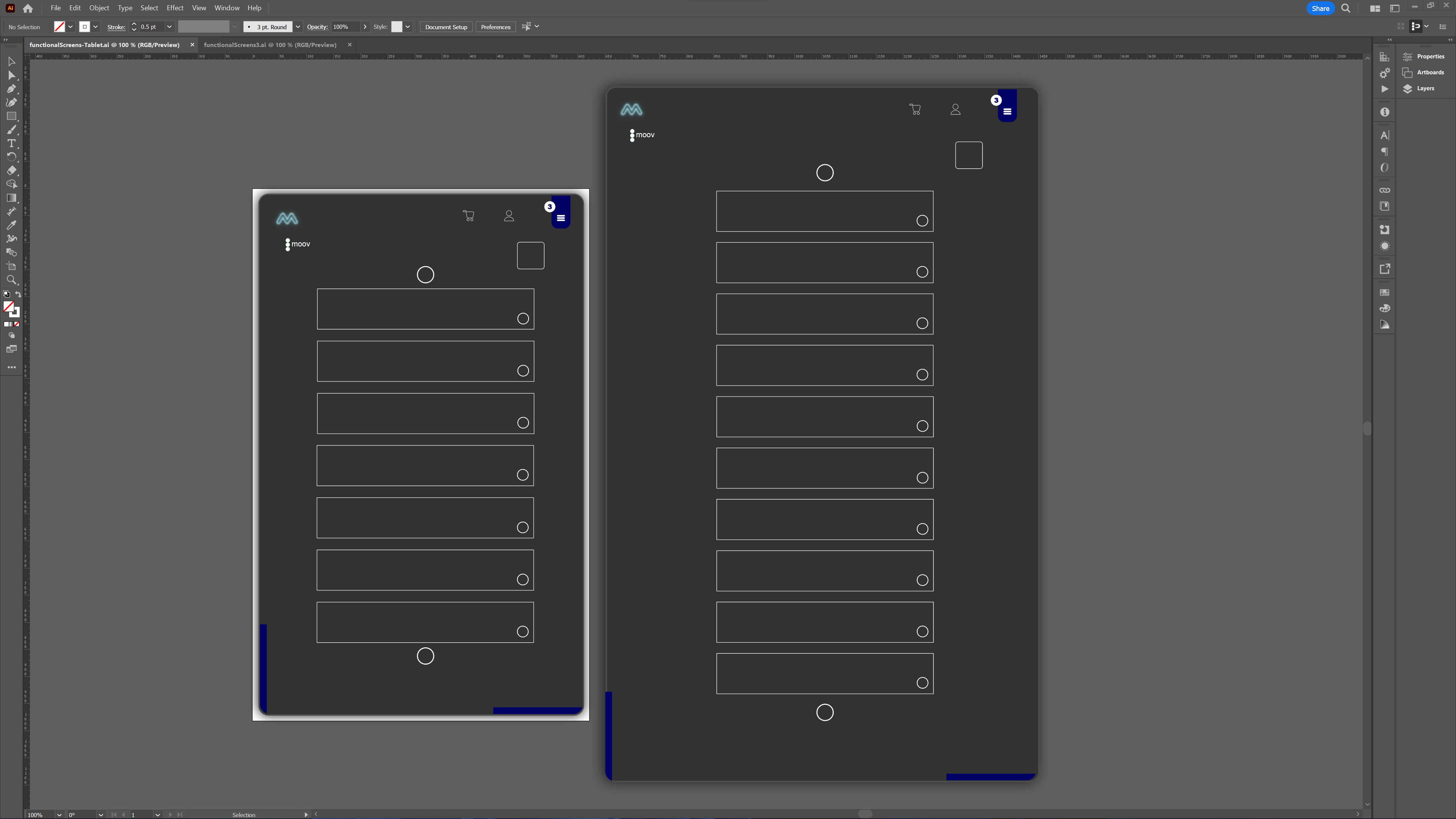Image resolution: width=1456 pixels, height=819 pixels.
Task: Open the 3 pt. Round brush dropdown
Action: pyautogui.click(x=298, y=27)
